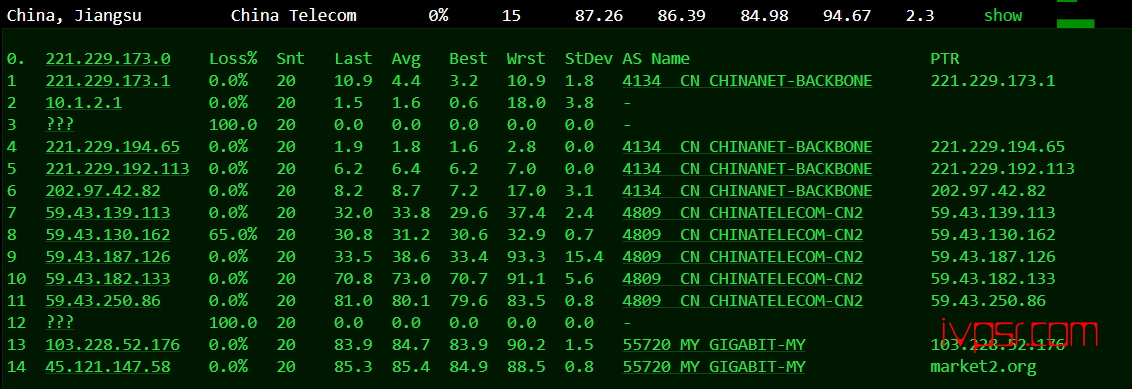Screen dimensions: 1132x389
Task: Click the "Loss%" column header
Action: tap(233, 59)
